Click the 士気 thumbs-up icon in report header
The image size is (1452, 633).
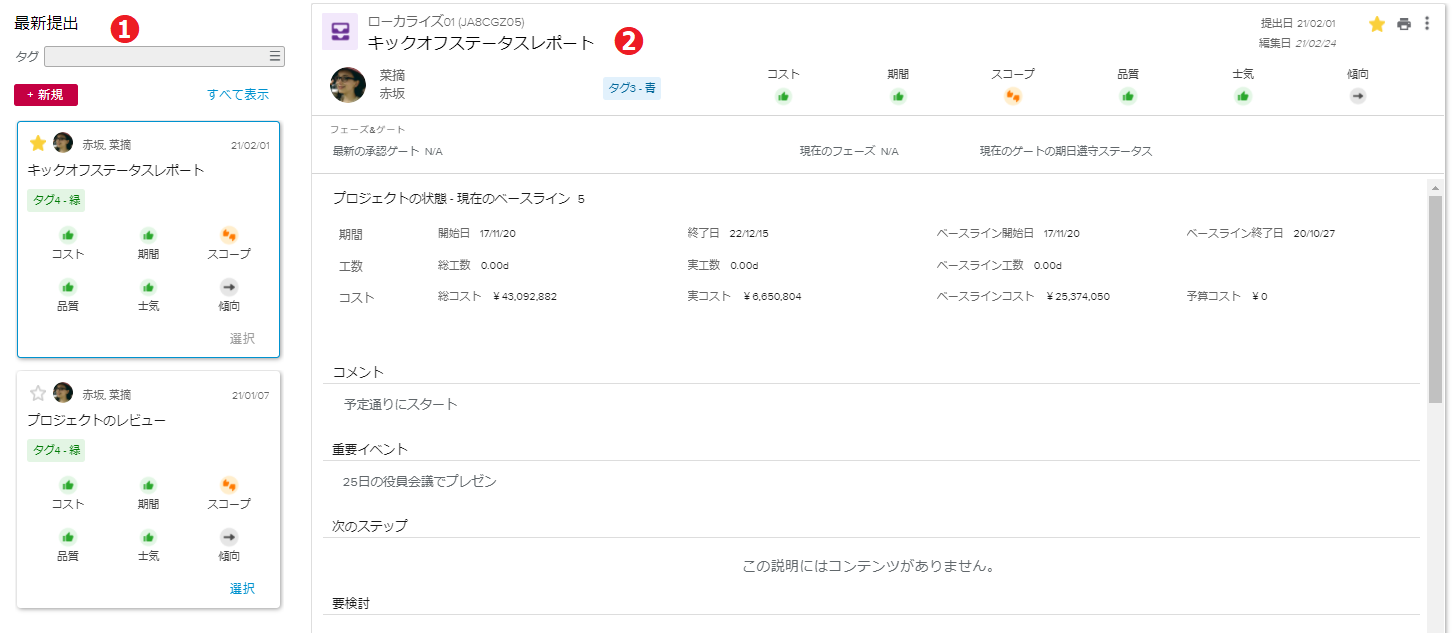tap(1243, 96)
